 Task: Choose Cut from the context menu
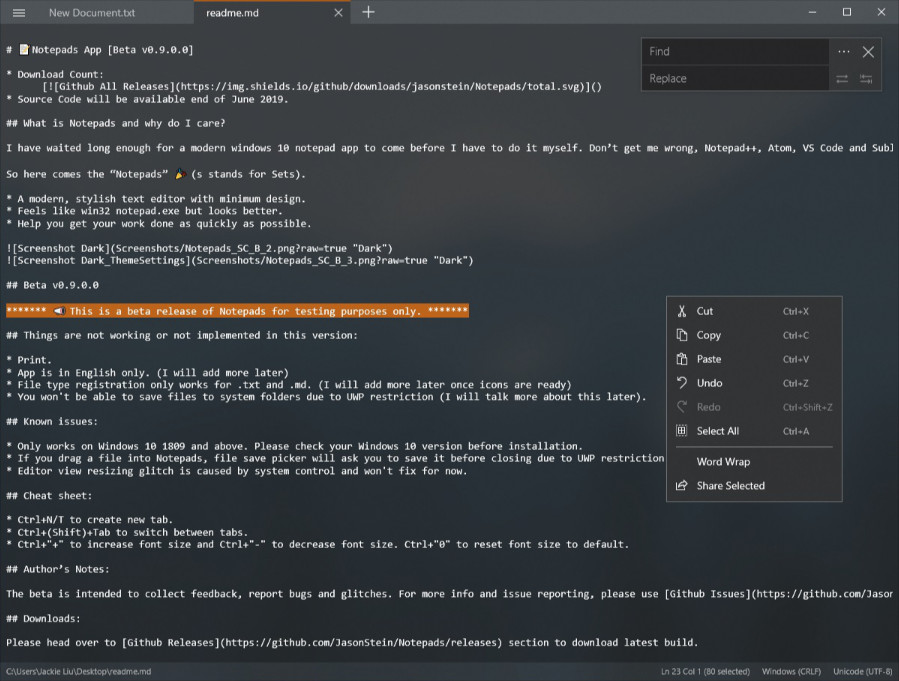pos(754,311)
